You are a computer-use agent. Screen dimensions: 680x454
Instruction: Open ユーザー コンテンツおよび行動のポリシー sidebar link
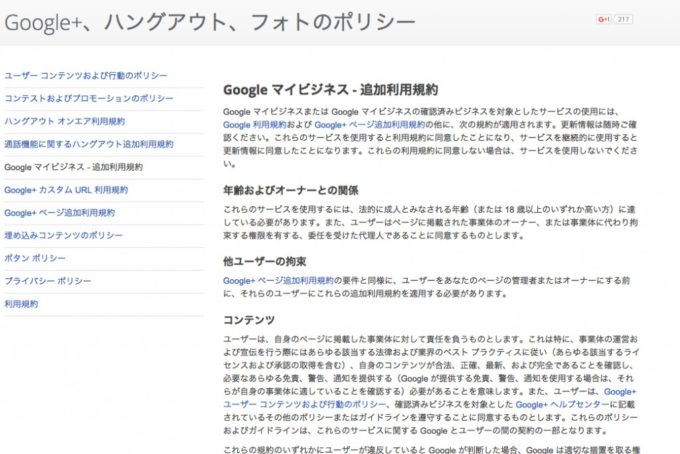pyautogui.click(x=86, y=75)
